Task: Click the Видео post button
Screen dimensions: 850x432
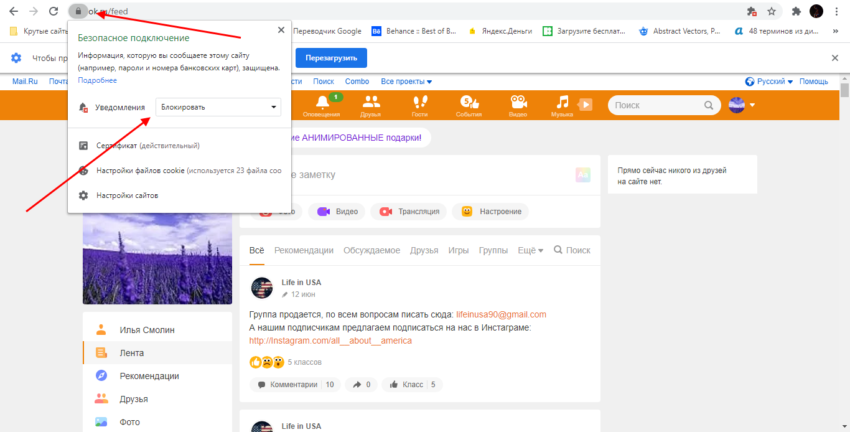Action: tap(337, 211)
